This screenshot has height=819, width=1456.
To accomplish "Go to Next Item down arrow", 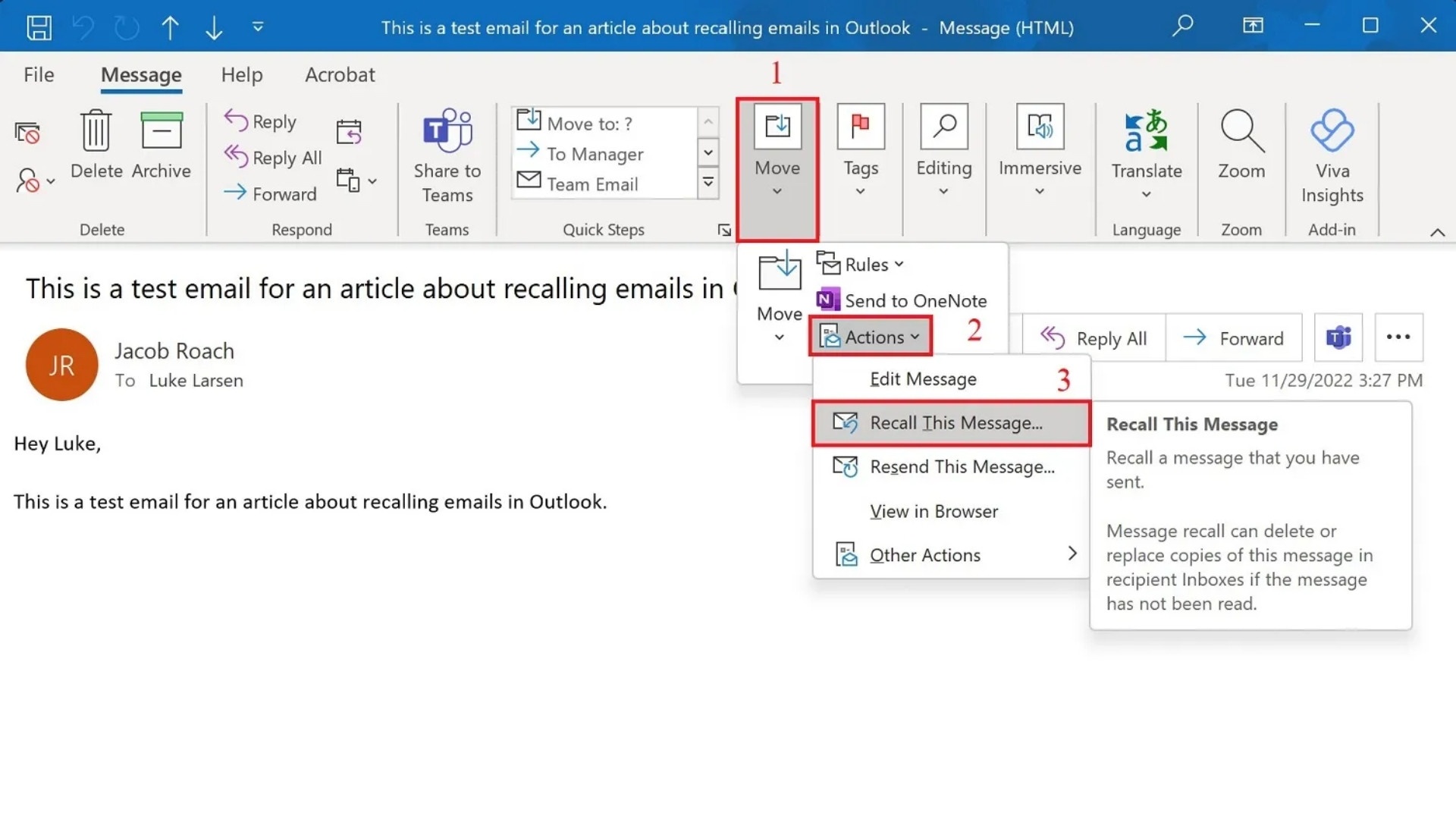I will coord(214,27).
